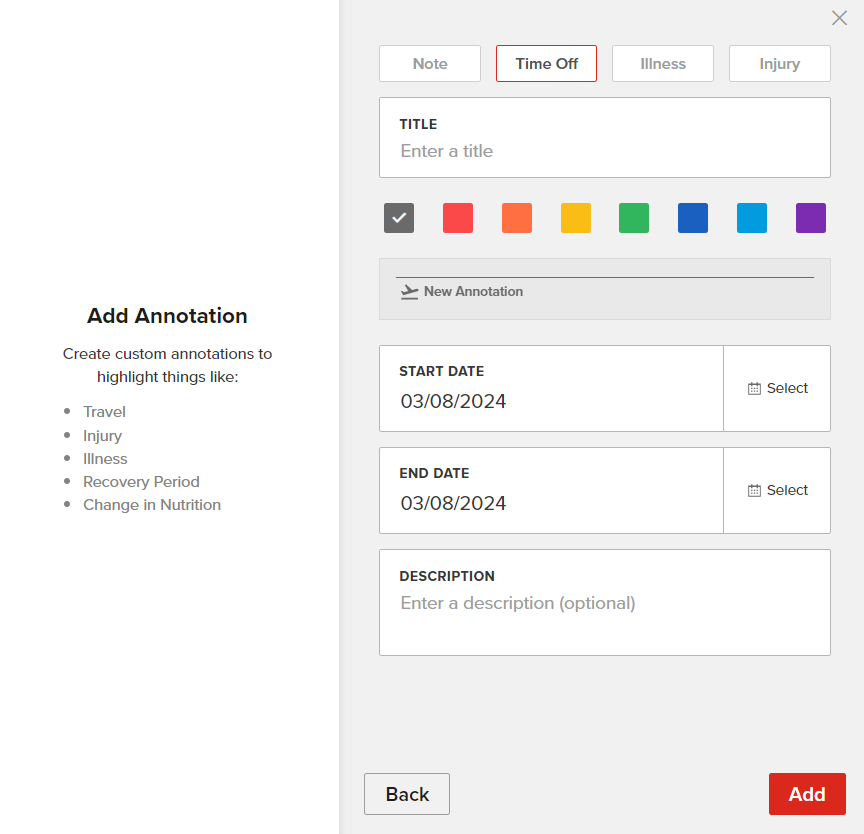Pick the orange color swatch
The height and width of the screenshot is (834, 864).
point(517,218)
